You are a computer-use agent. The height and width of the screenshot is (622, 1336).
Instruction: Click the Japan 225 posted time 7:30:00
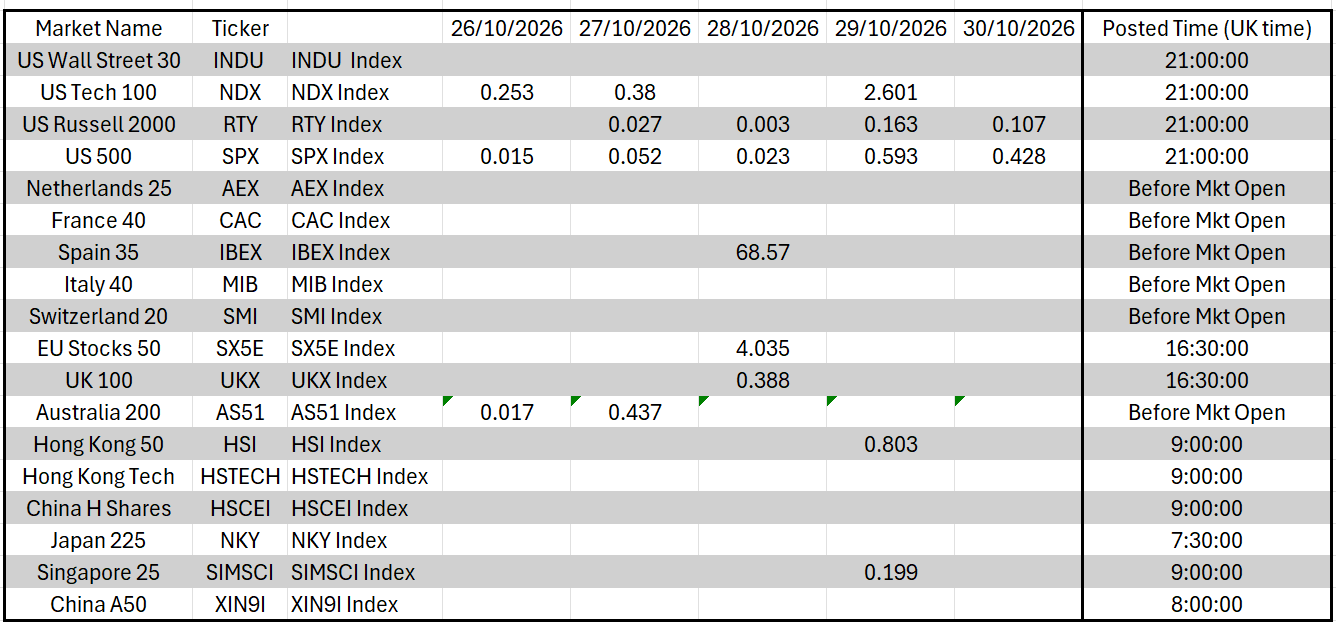tap(1207, 540)
